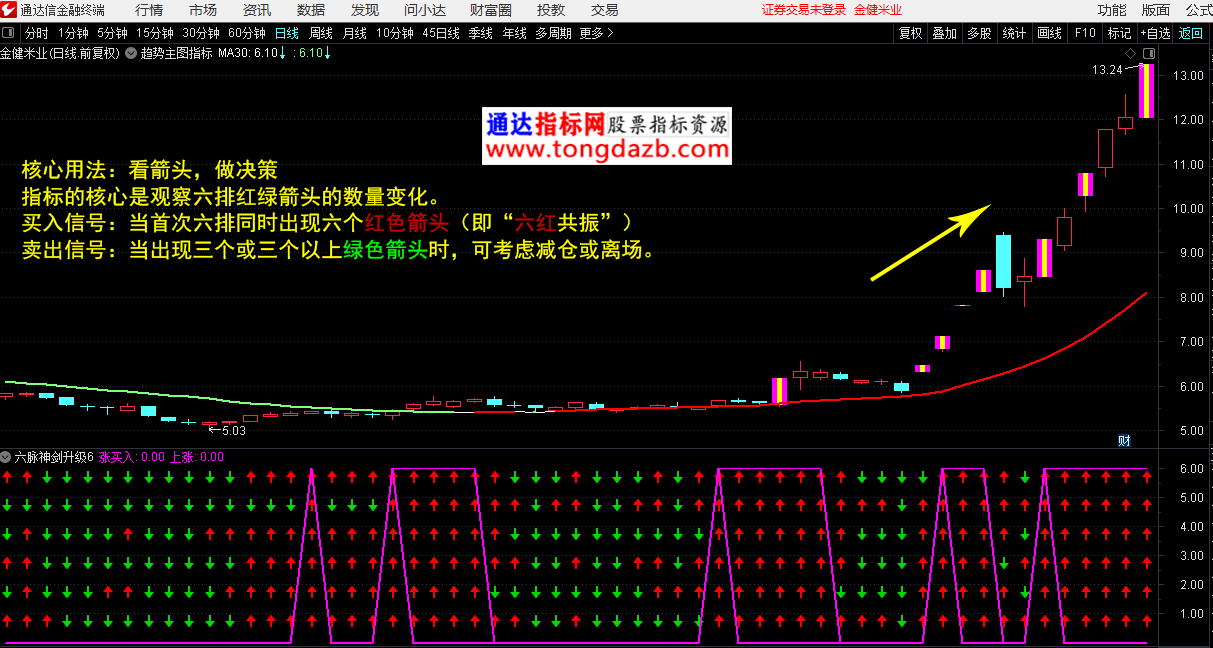Open the 问小达 menu

425,10
